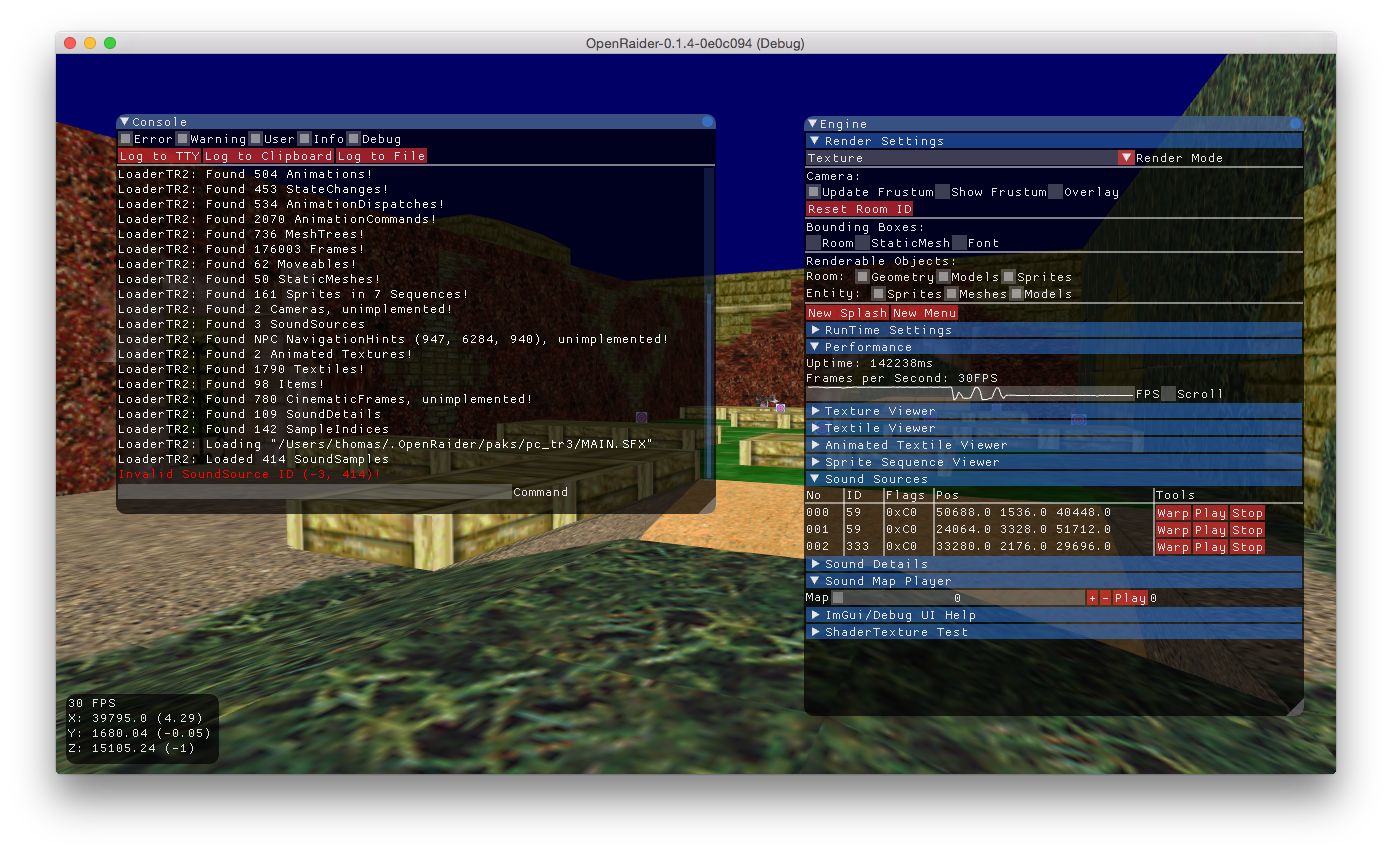Collapse the Sound Map Player section
The height and width of the screenshot is (854, 1392).
point(1054,581)
